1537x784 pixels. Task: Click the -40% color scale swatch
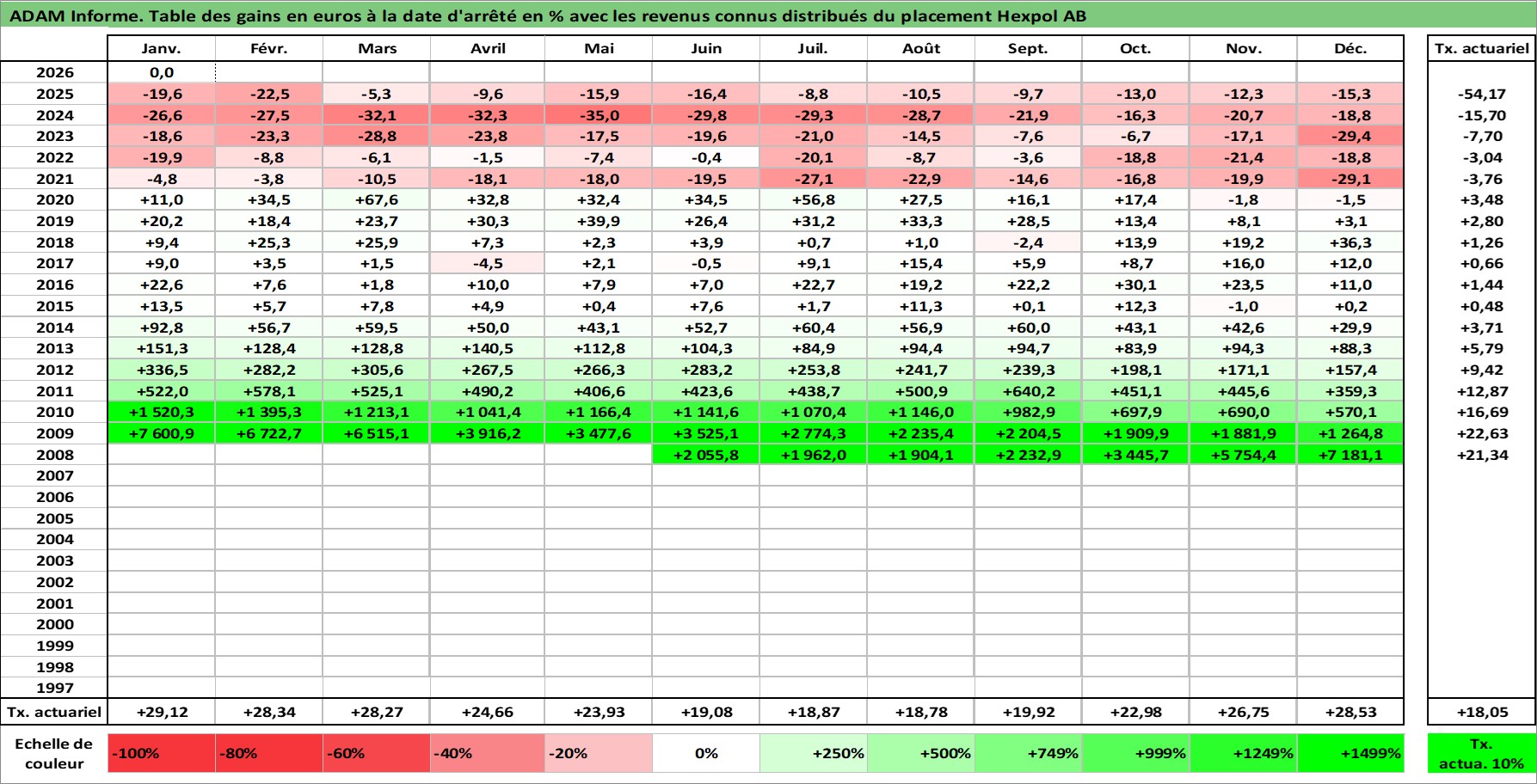pyautogui.click(x=488, y=753)
